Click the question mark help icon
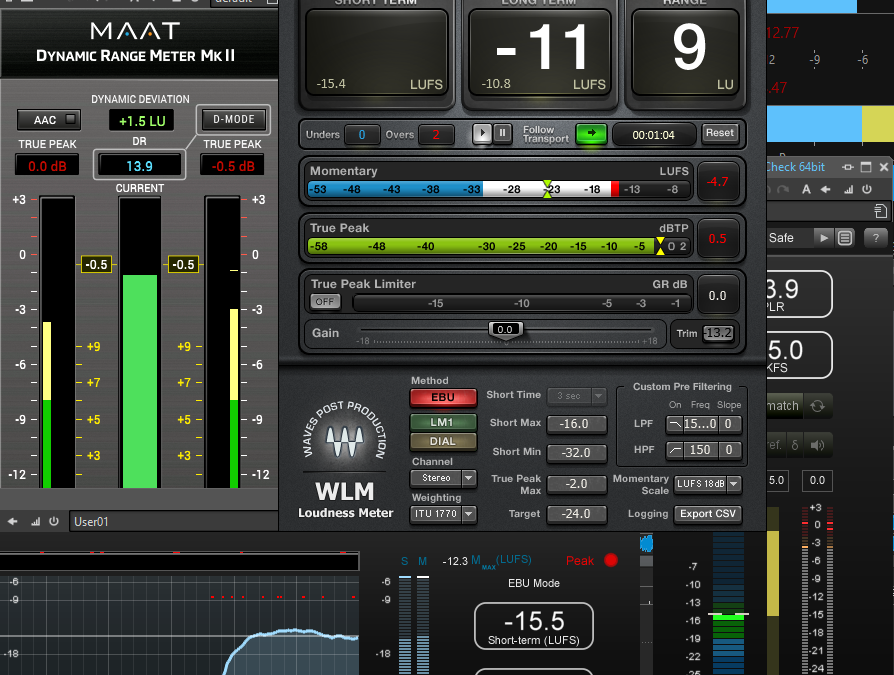This screenshot has width=894, height=675. [x=878, y=238]
